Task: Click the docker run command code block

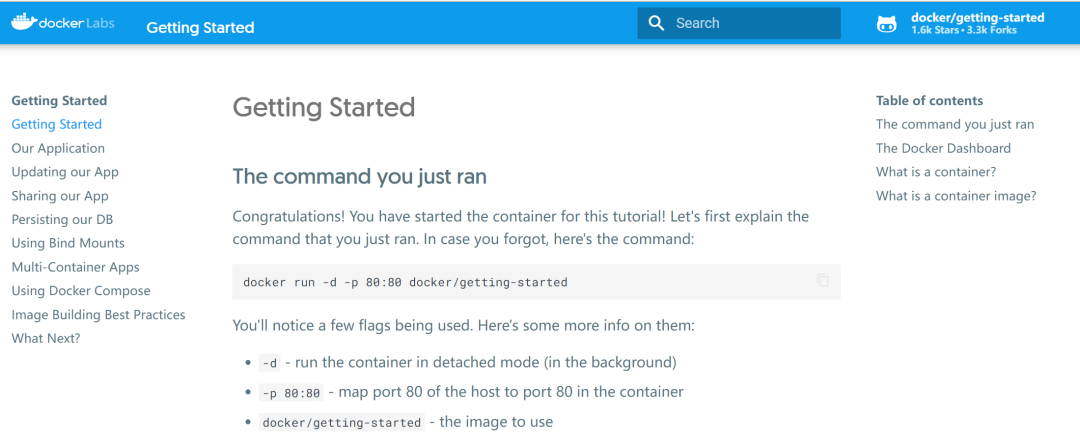Action: [537, 282]
